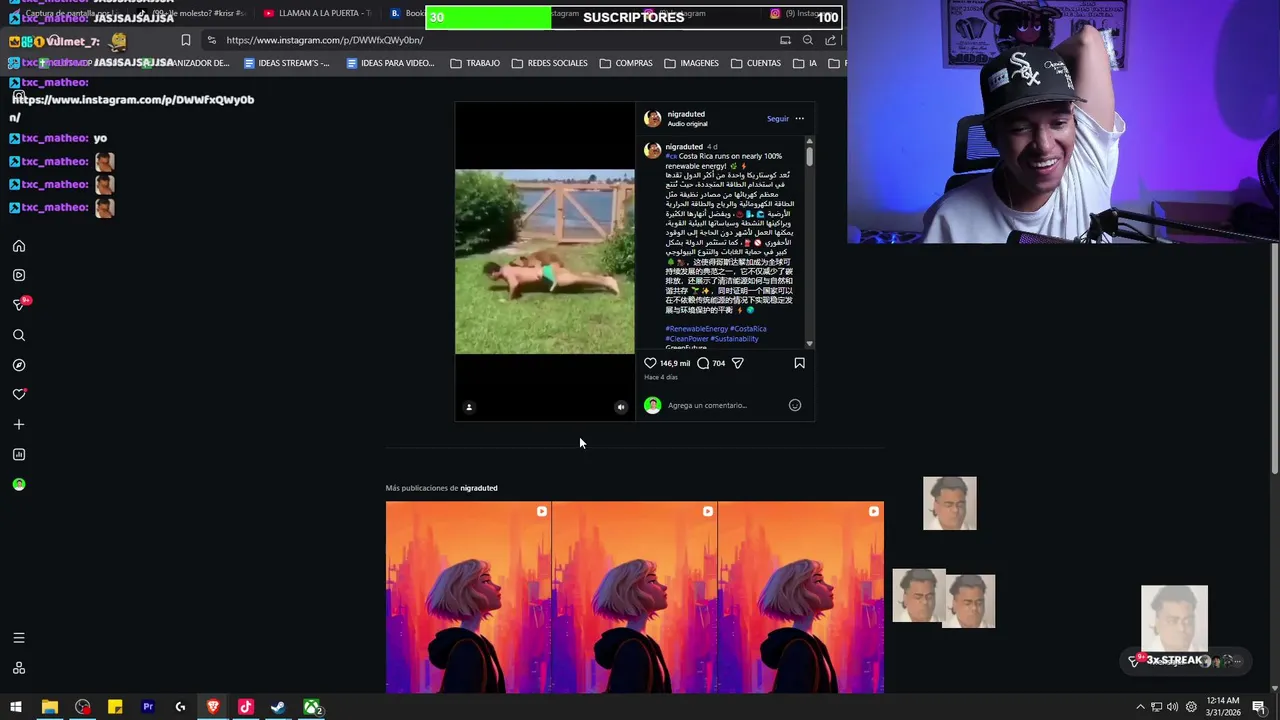Open the taskbar clock showing 12:14 AM
The height and width of the screenshot is (720, 1280).
pos(1223,707)
